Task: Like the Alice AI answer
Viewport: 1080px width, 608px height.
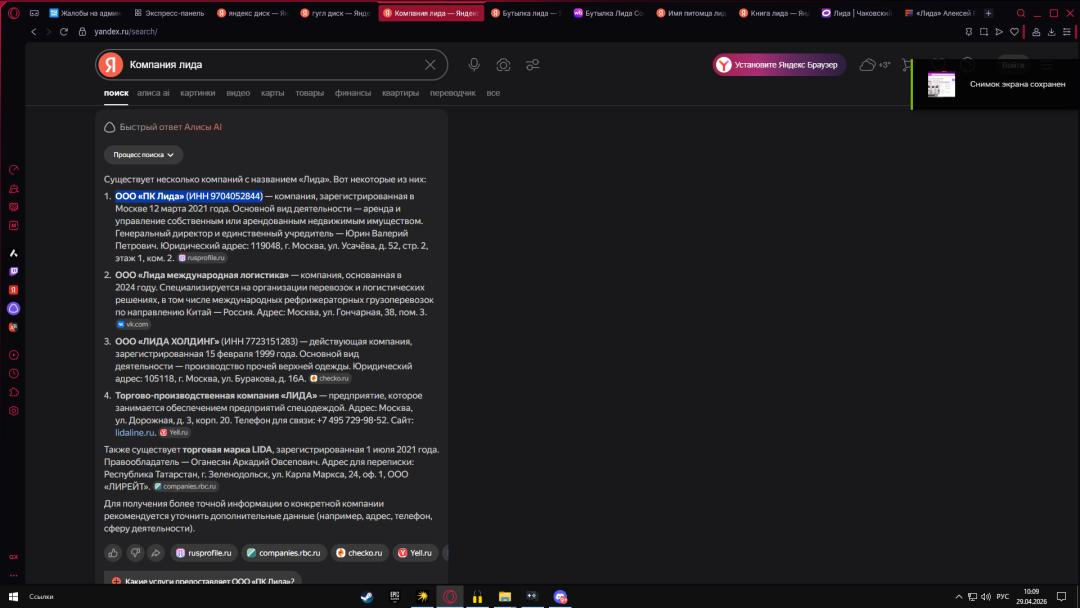Action: click(x=113, y=553)
